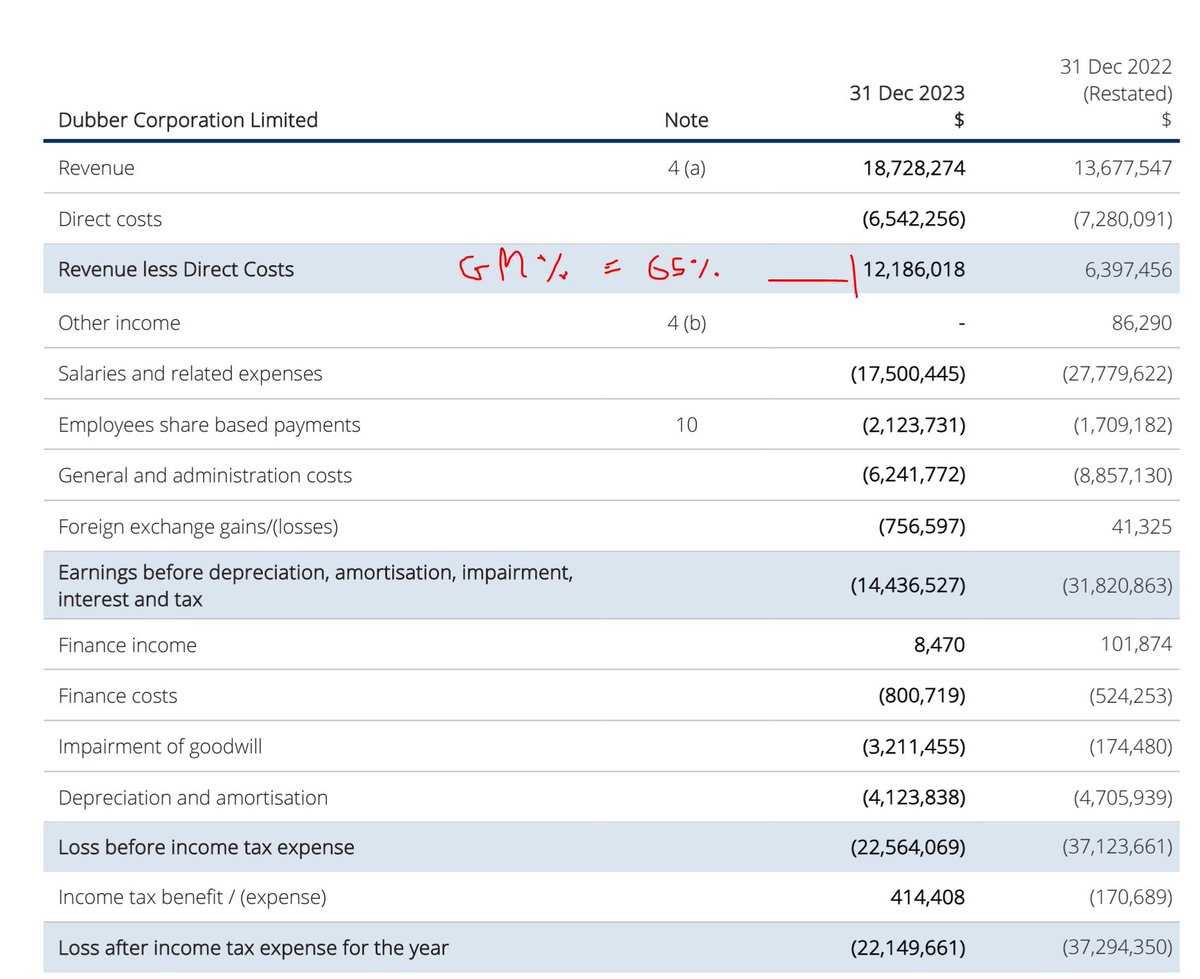Click 'Impairment of goodwill' label

[160, 746]
